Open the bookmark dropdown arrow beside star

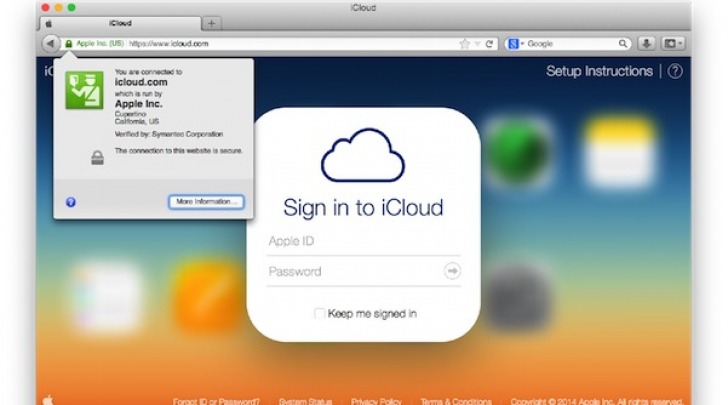click(477, 44)
